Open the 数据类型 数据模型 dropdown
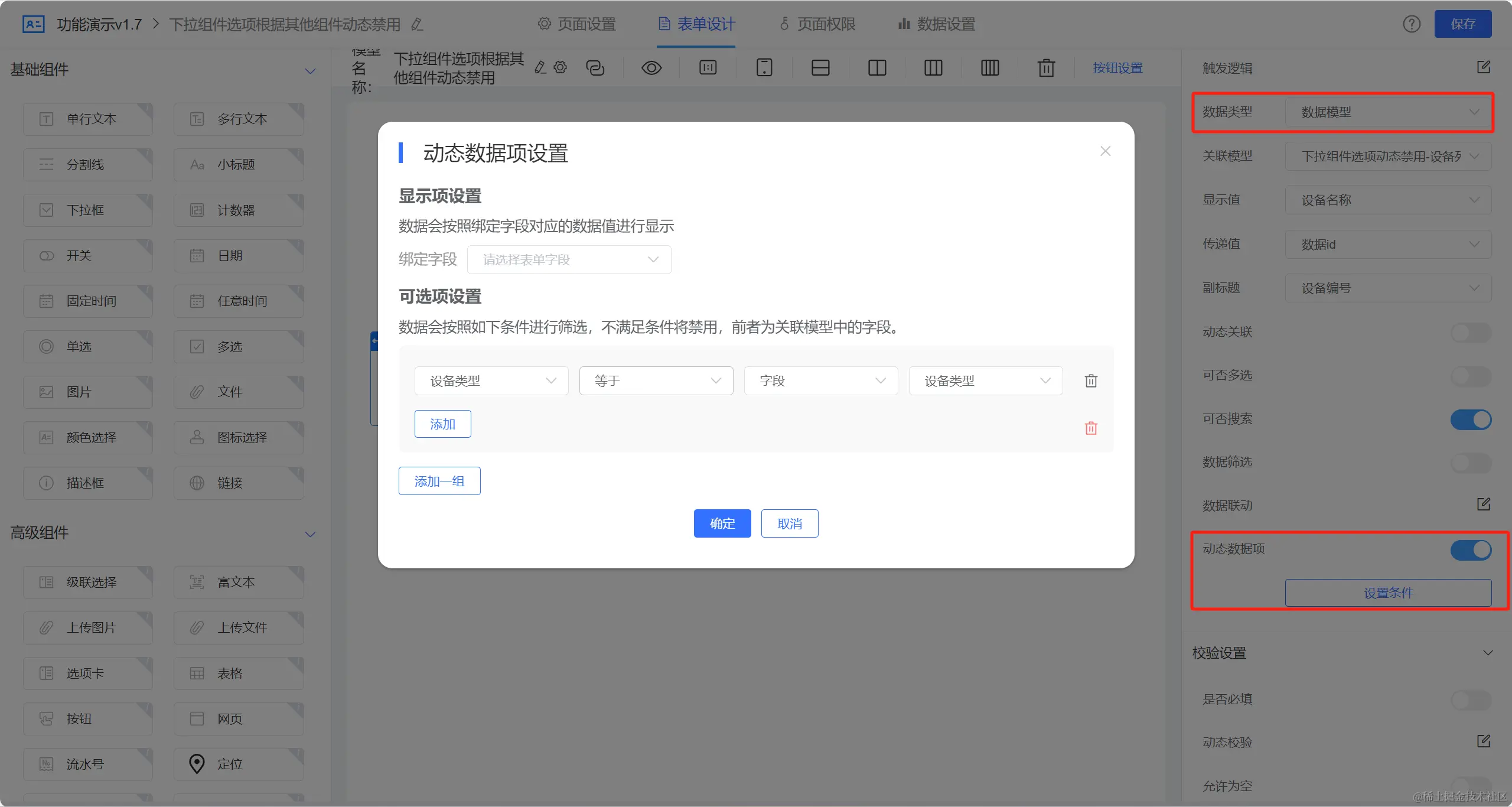 pyautogui.click(x=1388, y=112)
